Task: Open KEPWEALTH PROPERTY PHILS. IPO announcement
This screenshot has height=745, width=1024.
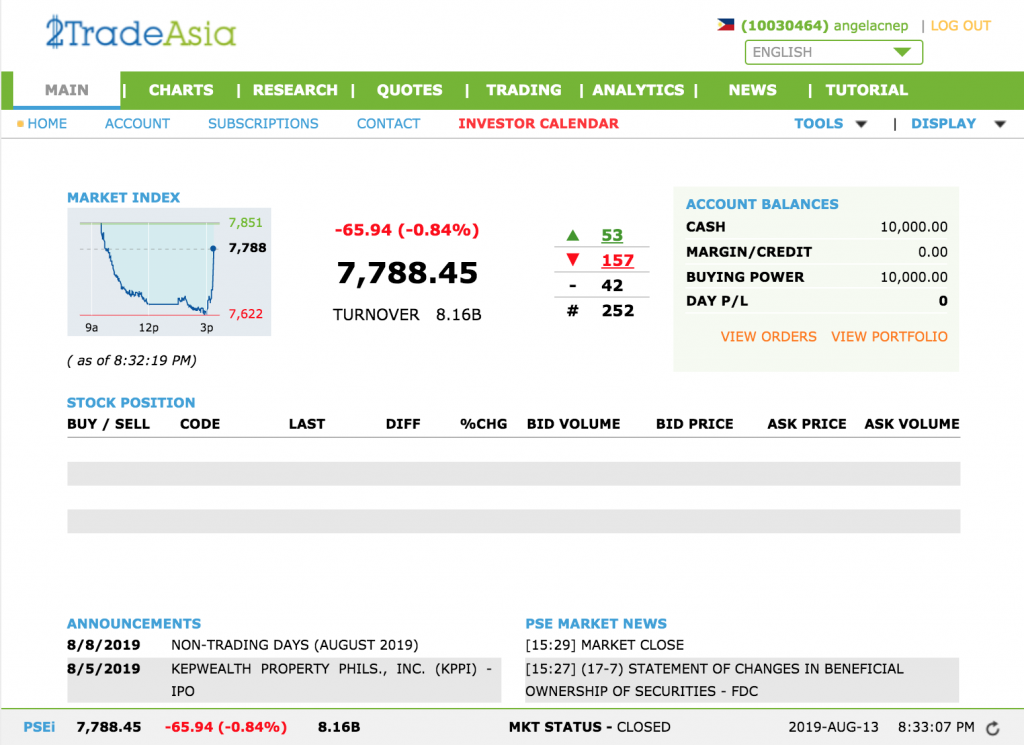Action: [332, 680]
